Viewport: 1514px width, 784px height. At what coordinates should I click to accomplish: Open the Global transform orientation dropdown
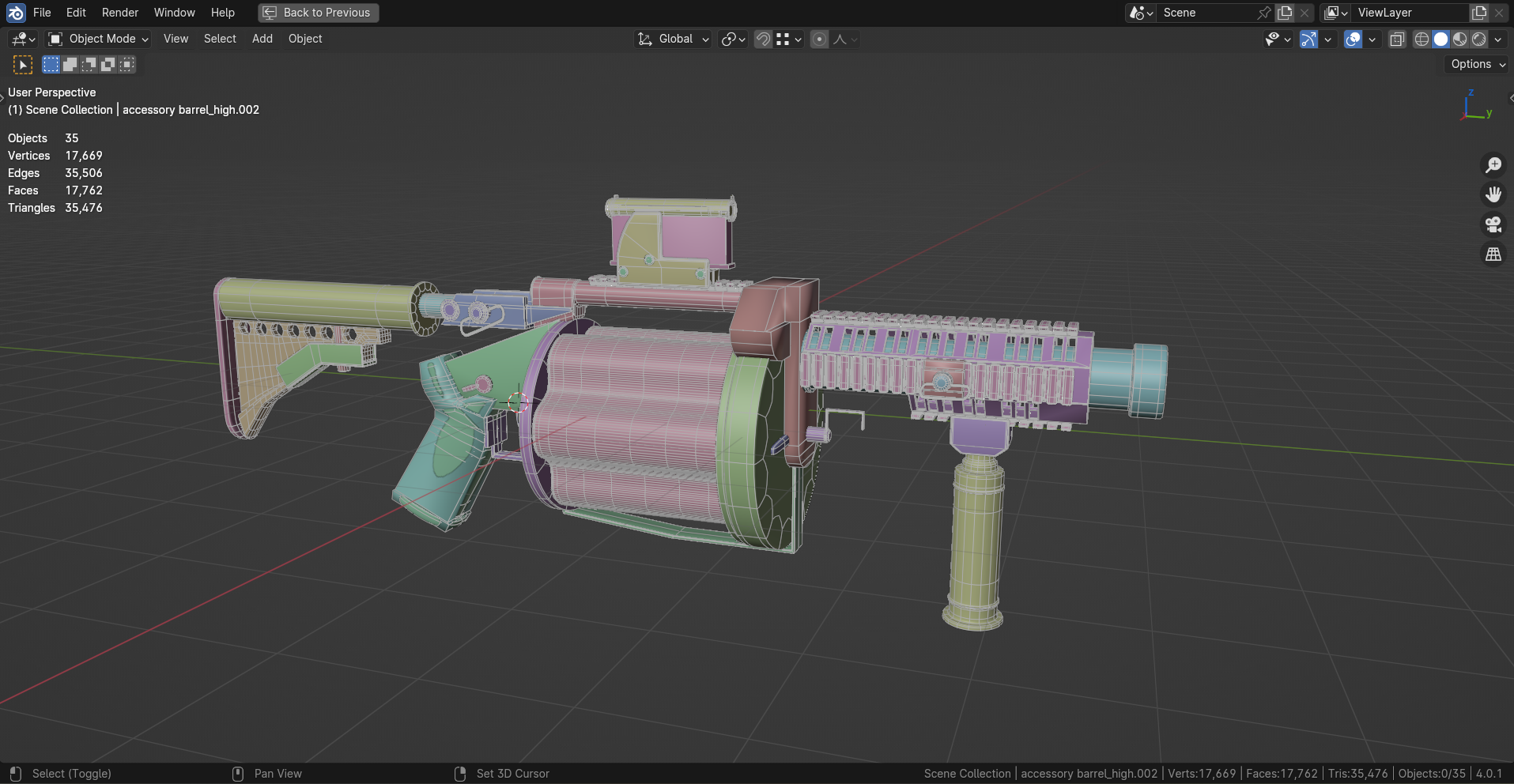[674, 39]
